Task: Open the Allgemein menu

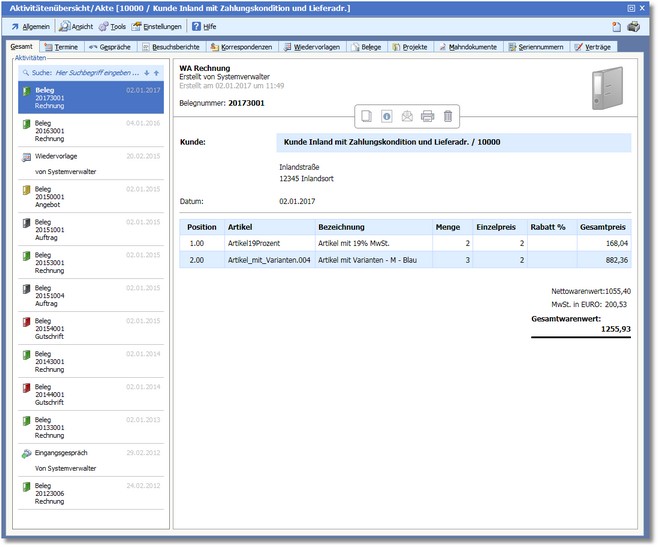Action: point(31,26)
